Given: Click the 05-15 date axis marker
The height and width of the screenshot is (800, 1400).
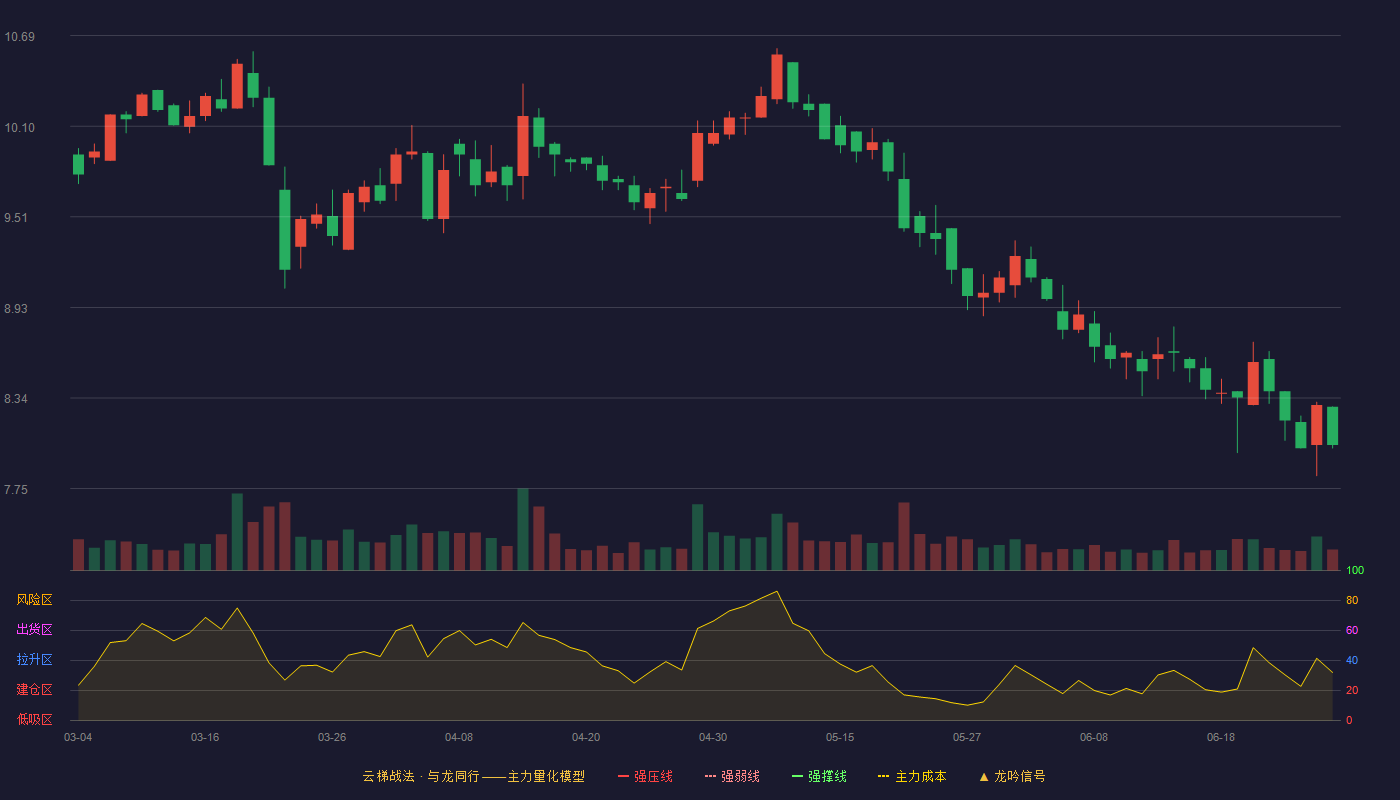Looking at the screenshot, I should (840, 737).
